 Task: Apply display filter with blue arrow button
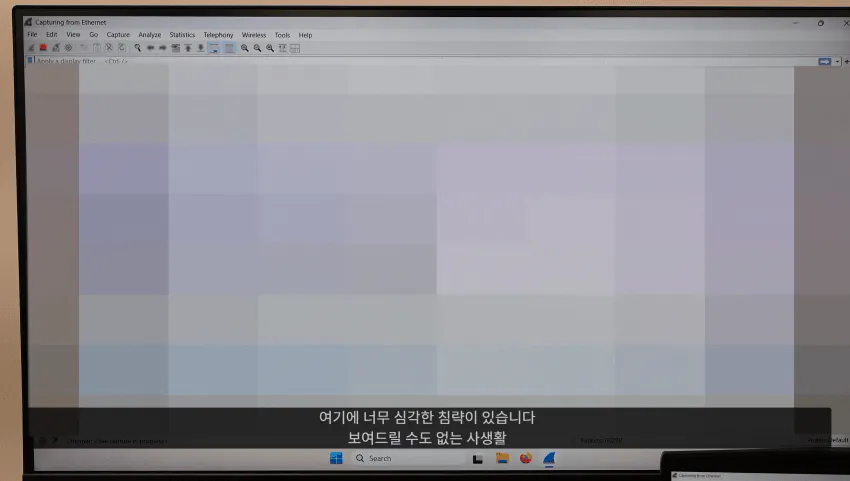pos(825,62)
